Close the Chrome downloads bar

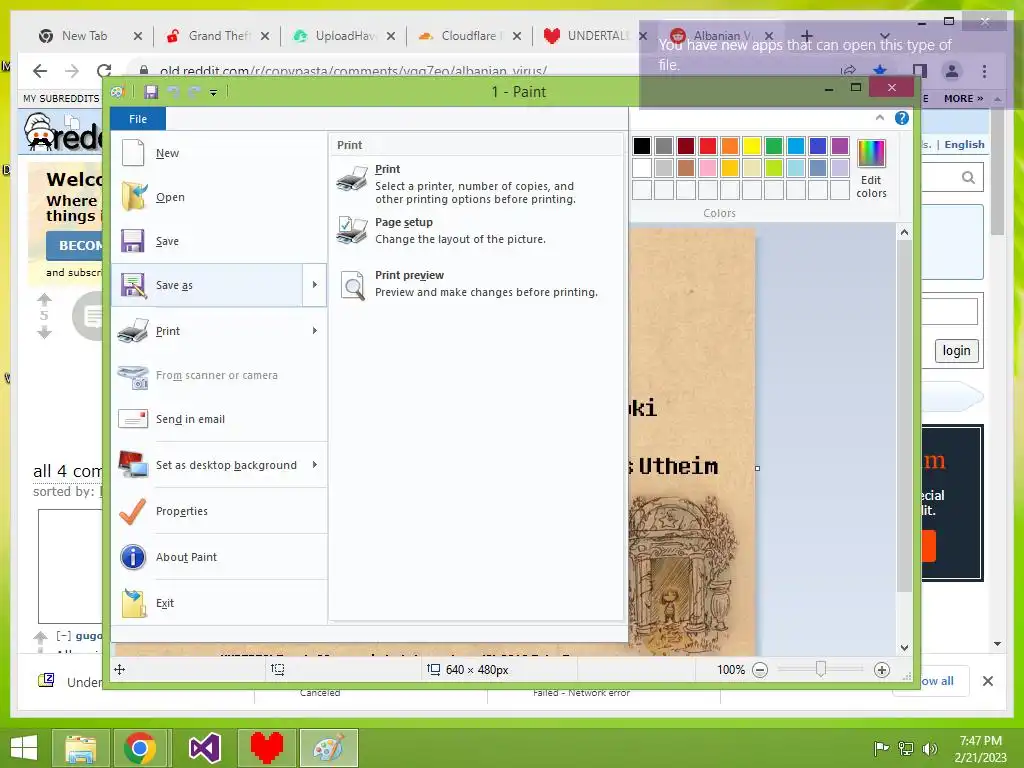point(987,681)
